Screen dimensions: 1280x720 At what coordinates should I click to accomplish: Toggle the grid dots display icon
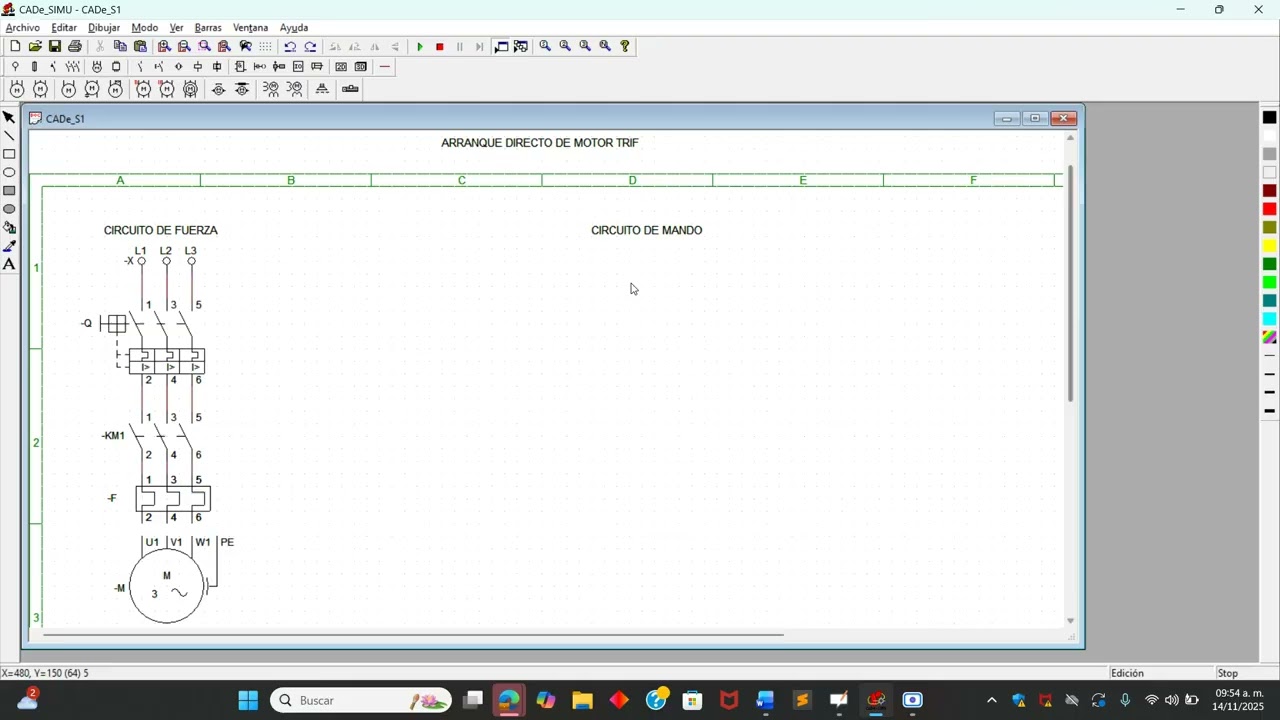265,46
